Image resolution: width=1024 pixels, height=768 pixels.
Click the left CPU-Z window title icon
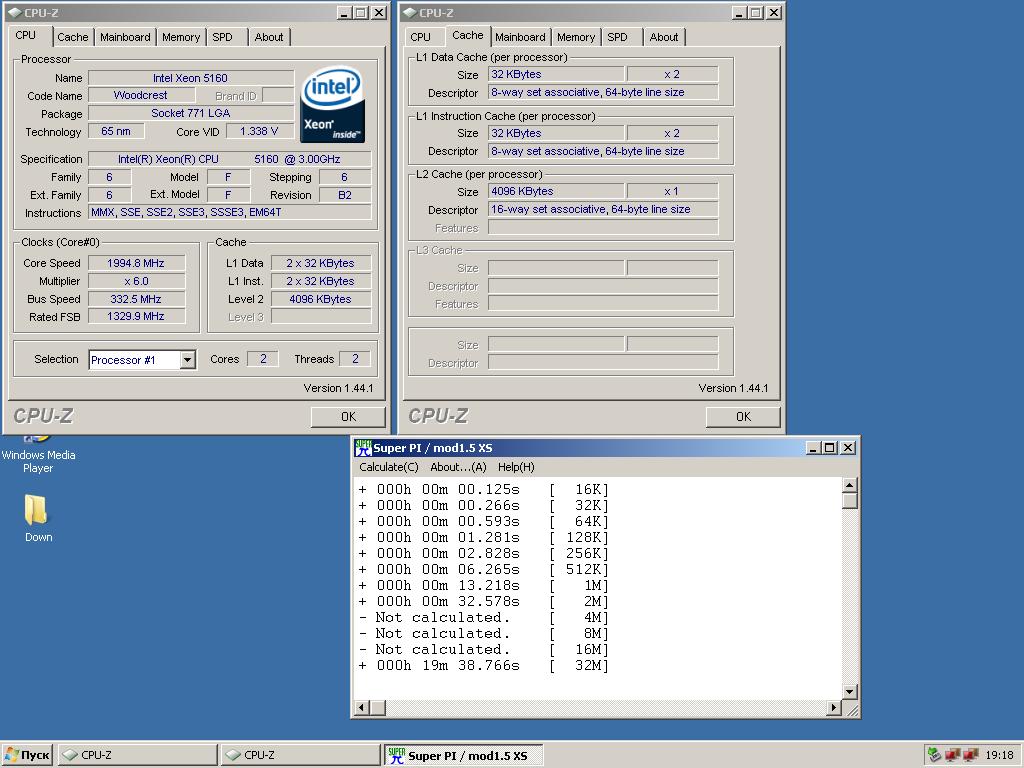(14, 12)
